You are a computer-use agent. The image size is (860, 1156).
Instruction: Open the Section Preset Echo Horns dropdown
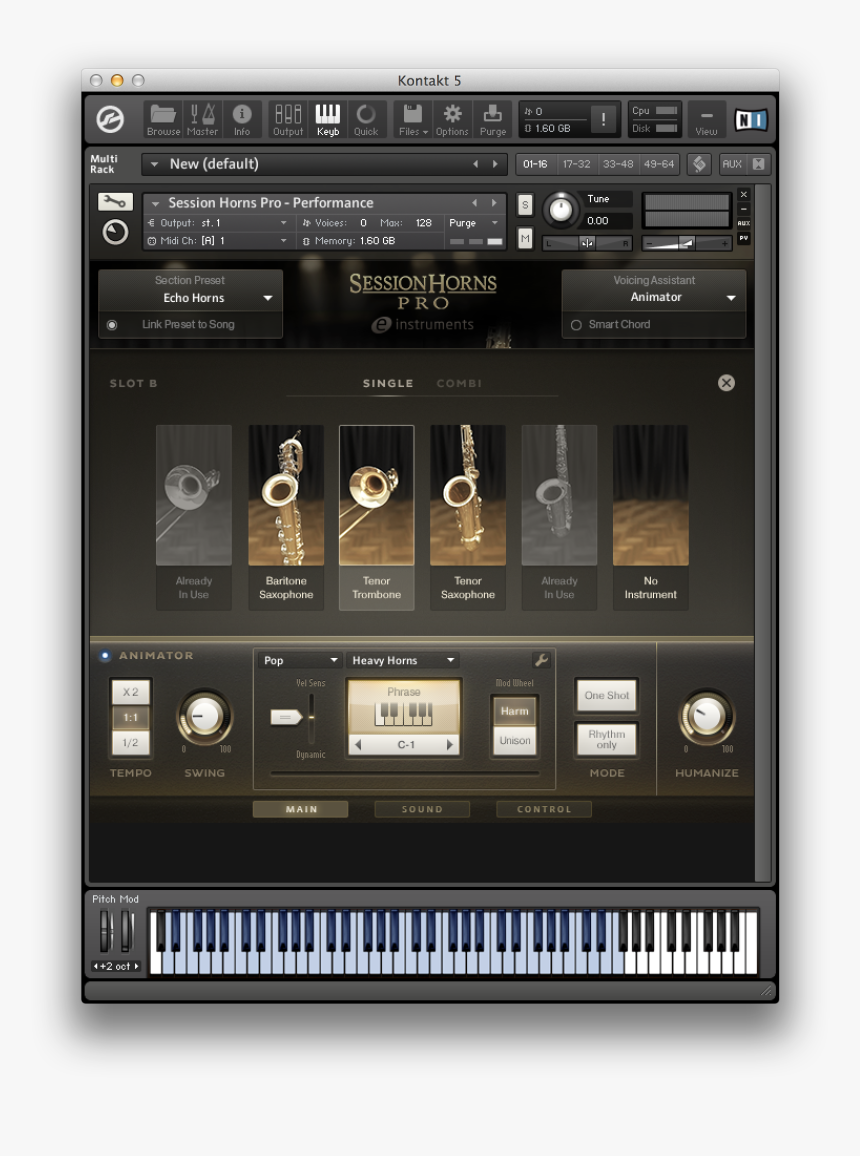190,298
